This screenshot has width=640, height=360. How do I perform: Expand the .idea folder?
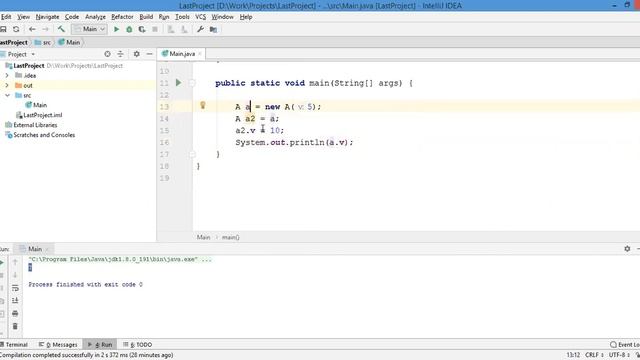click(x=7, y=76)
